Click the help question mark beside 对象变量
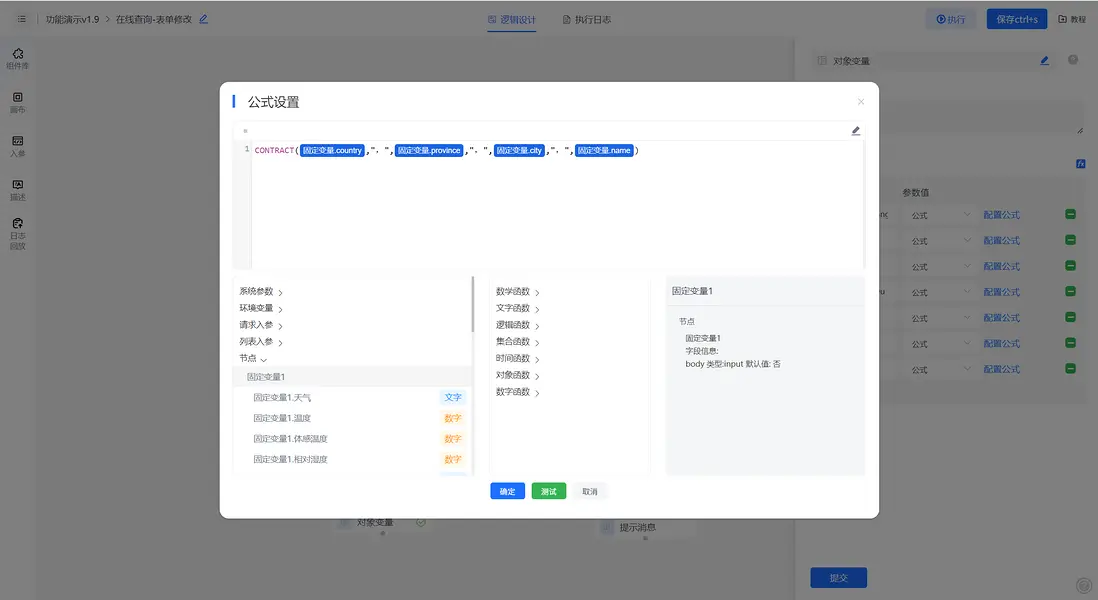 [x=1072, y=60]
